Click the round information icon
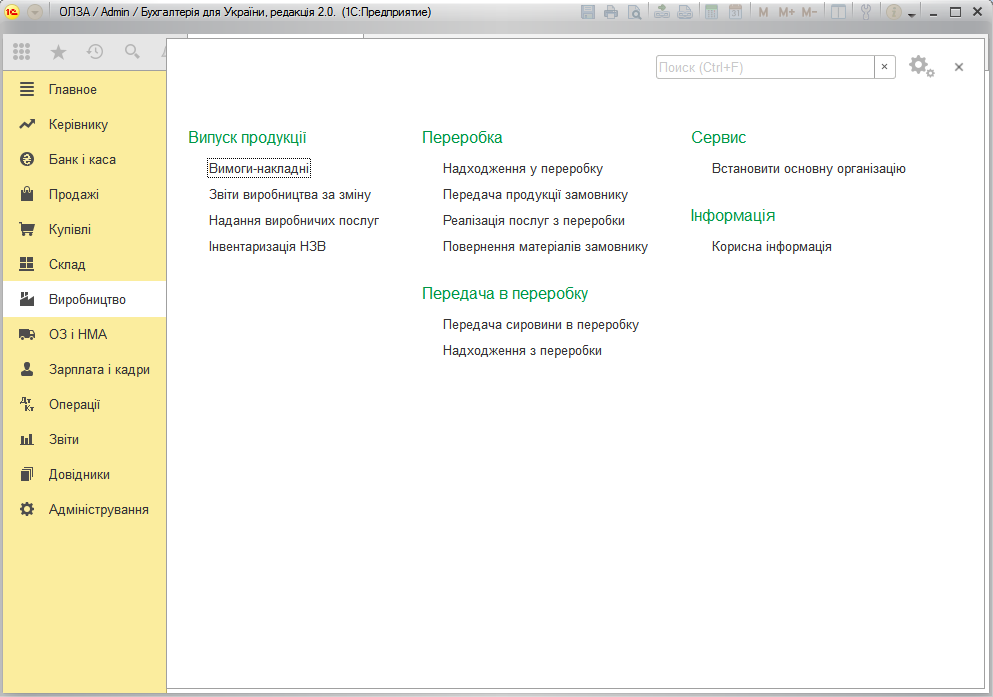Screen dimensions: 993x697 [894, 12]
